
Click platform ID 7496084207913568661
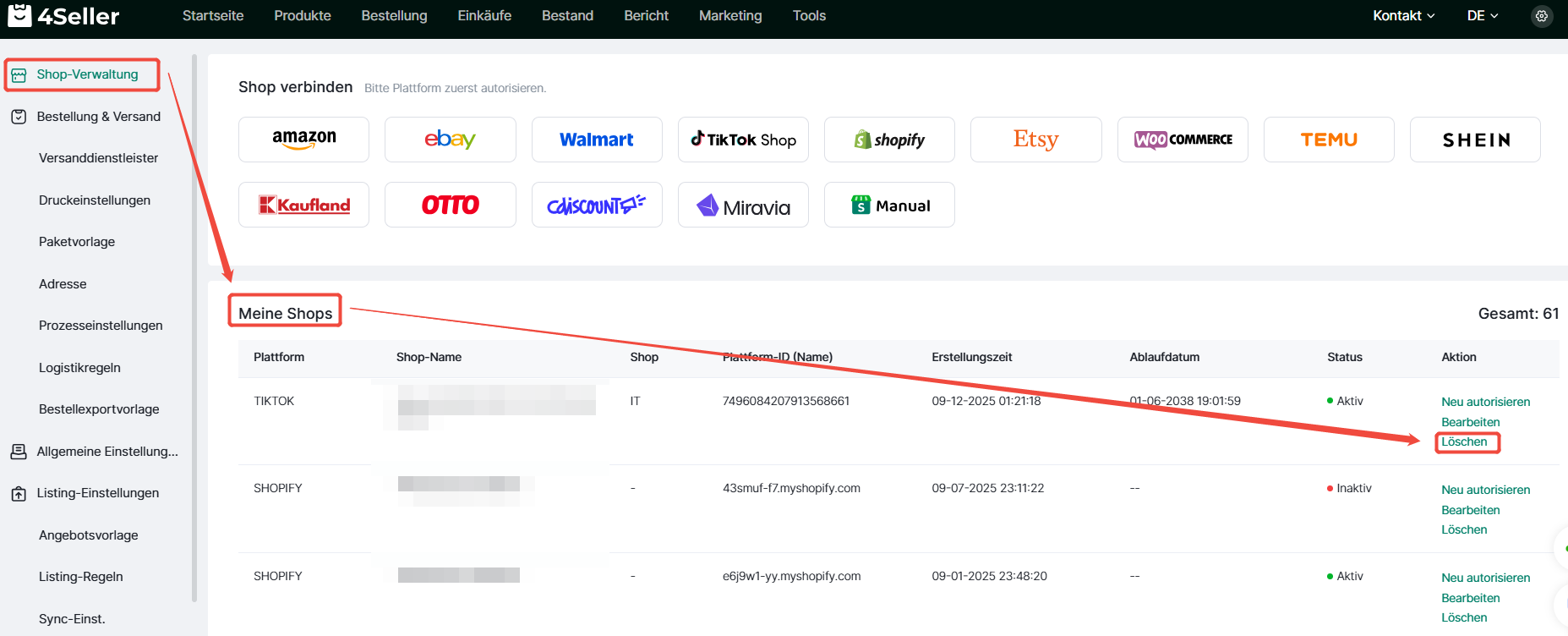(x=785, y=401)
